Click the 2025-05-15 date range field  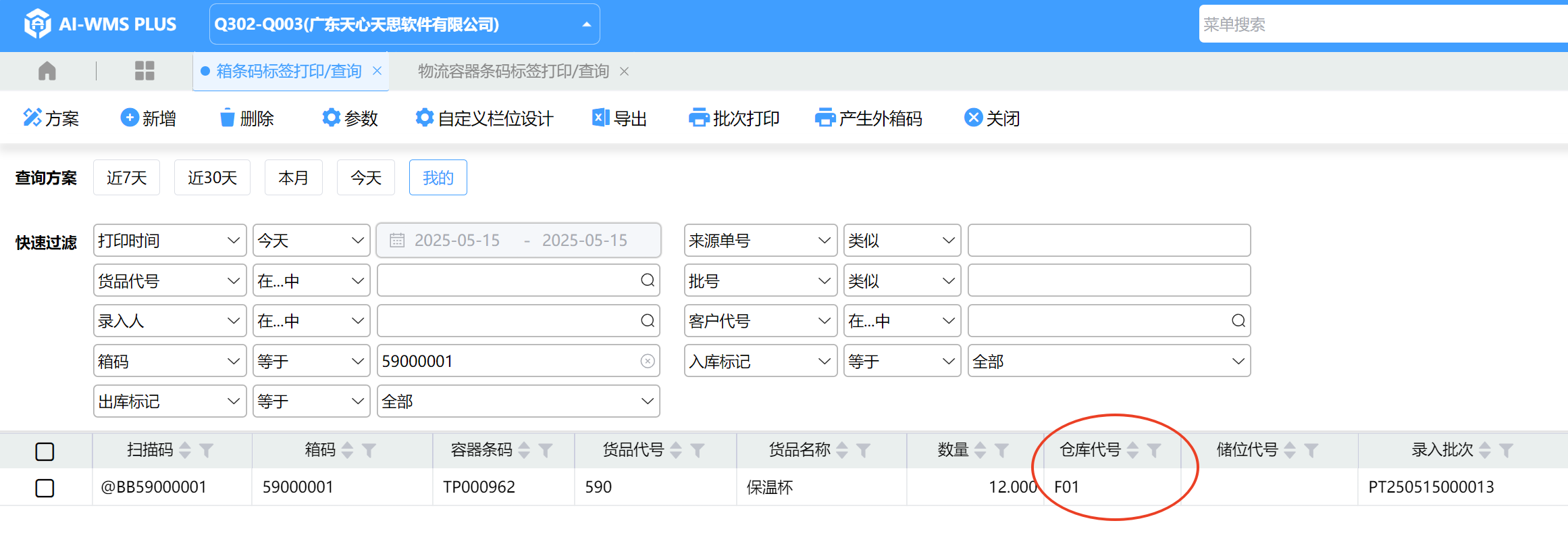click(518, 241)
